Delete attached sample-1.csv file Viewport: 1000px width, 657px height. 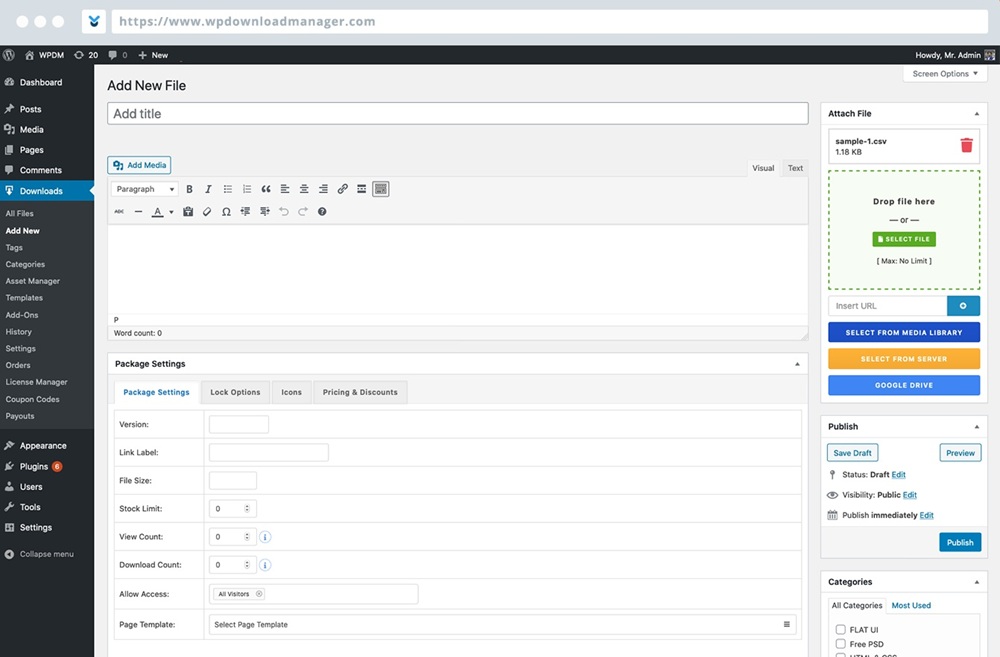tap(967, 145)
